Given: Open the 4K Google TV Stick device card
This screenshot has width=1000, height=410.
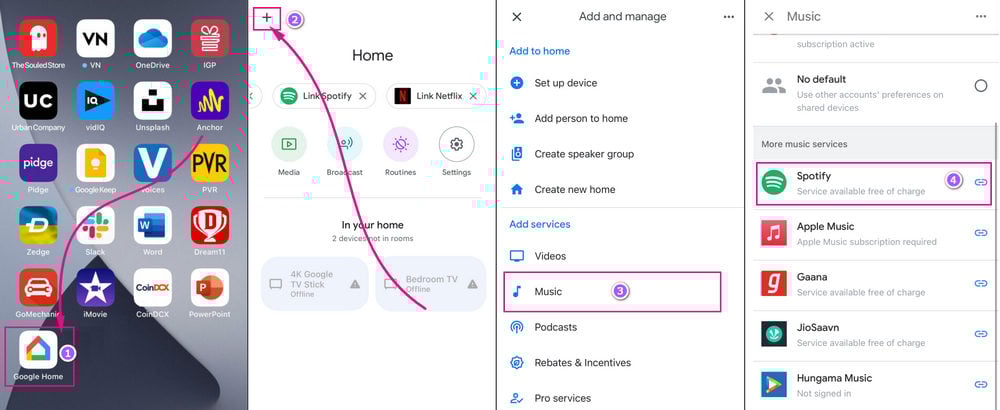Looking at the screenshot, I should pos(315,284).
